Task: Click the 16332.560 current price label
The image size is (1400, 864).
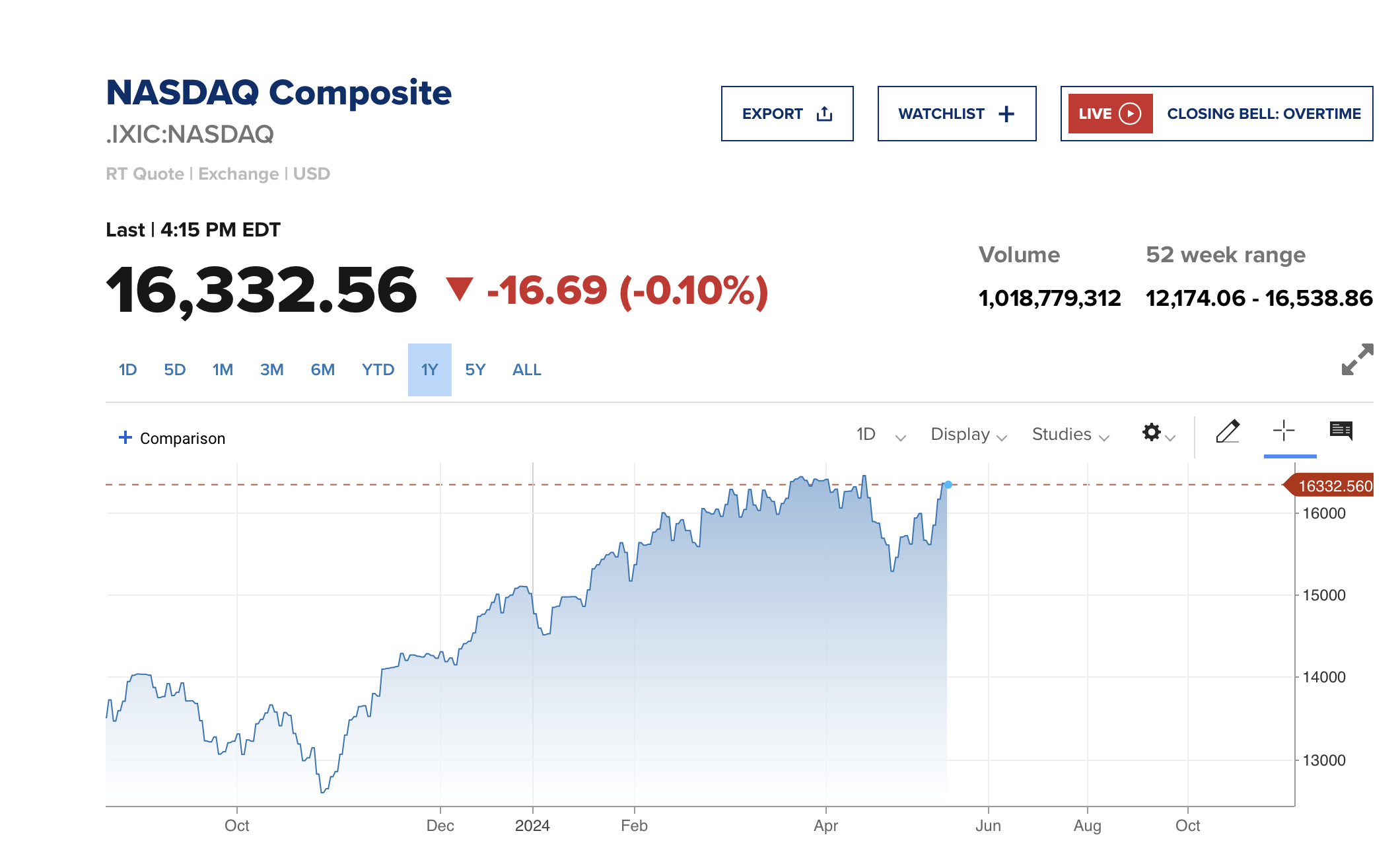Action: [1334, 486]
